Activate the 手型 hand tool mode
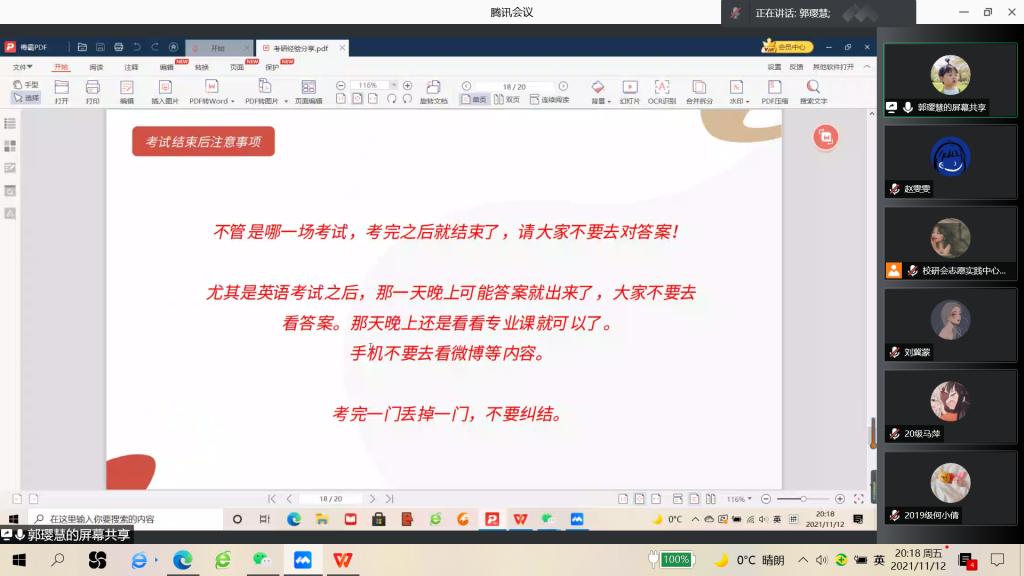1024x576 pixels. tap(26, 85)
